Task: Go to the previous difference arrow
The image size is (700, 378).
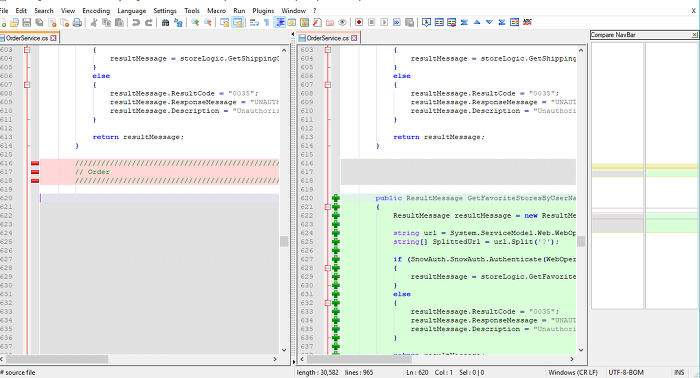Action: pyautogui.click(x=477, y=22)
